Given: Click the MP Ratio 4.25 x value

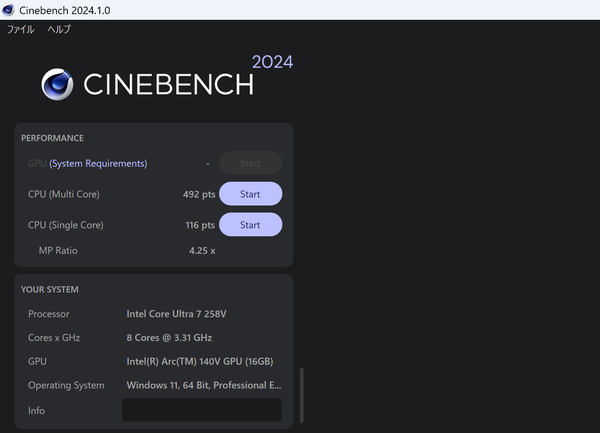Looking at the screenshot, I should click(202, 251).
